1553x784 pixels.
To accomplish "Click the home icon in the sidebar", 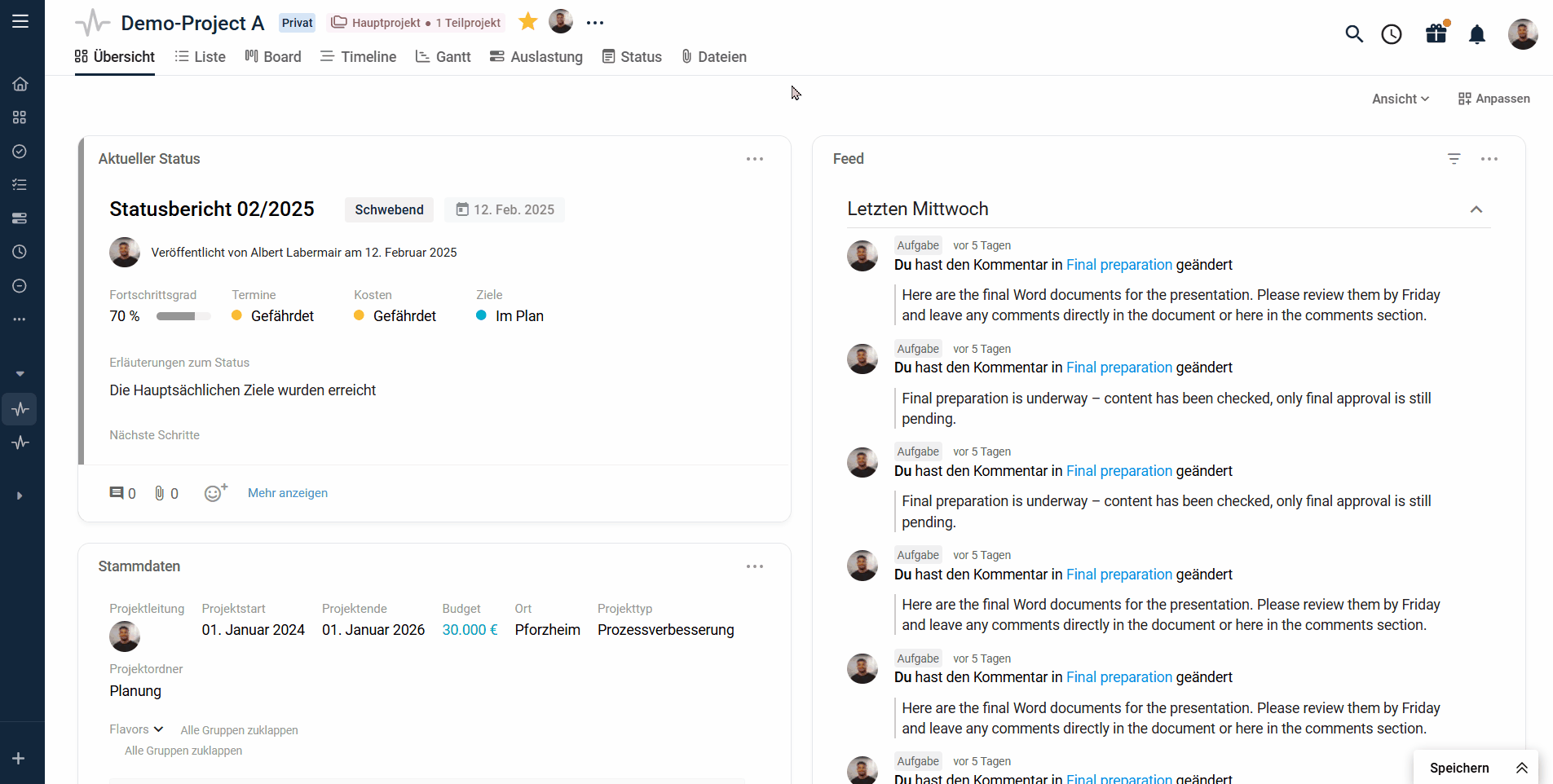I will pos(20,84).
